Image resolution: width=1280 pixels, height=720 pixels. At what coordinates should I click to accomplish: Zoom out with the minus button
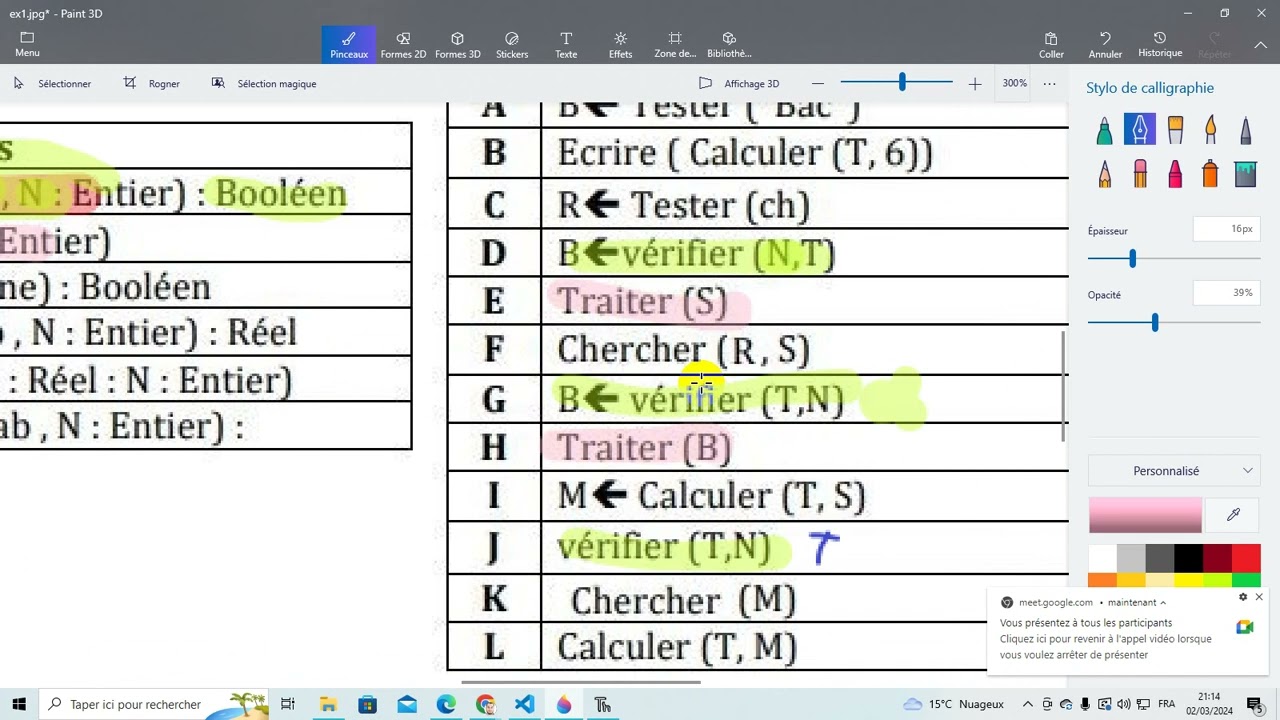[x=818, y=84]
